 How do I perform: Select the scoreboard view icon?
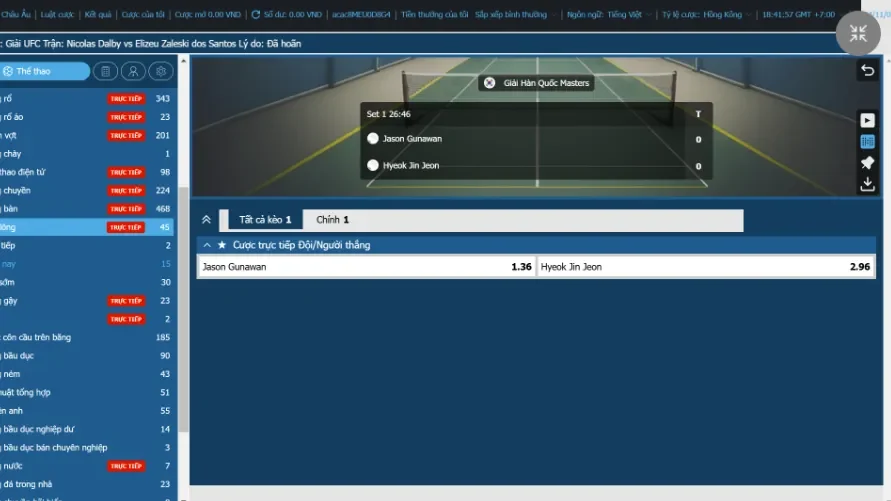(867, 141)
